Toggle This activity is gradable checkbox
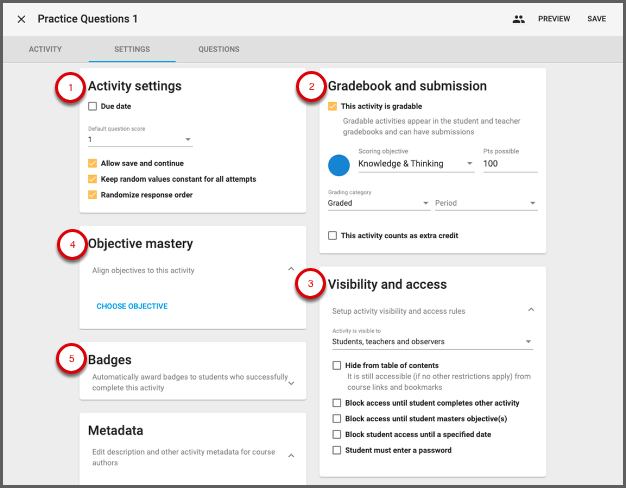The height and width of the screenshot is (488, 626). pos(333,106)
